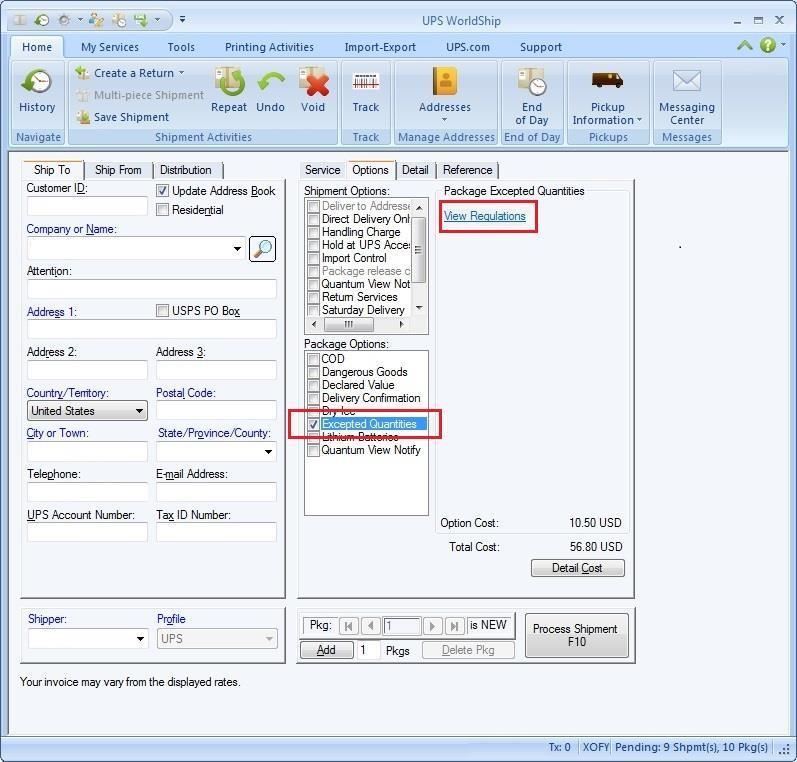
Task: Open Pickup Information truck icon
Action: 607,80
